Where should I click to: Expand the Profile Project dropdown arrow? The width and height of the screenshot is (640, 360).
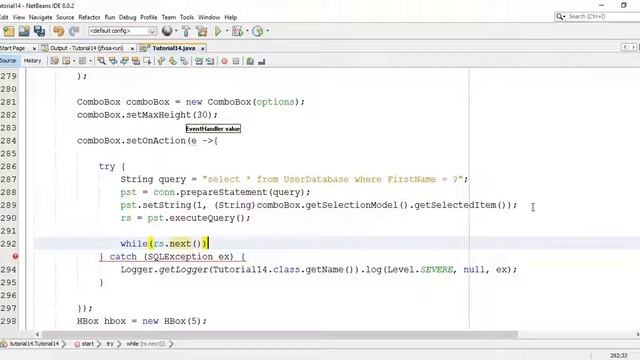tap(268, 31)
